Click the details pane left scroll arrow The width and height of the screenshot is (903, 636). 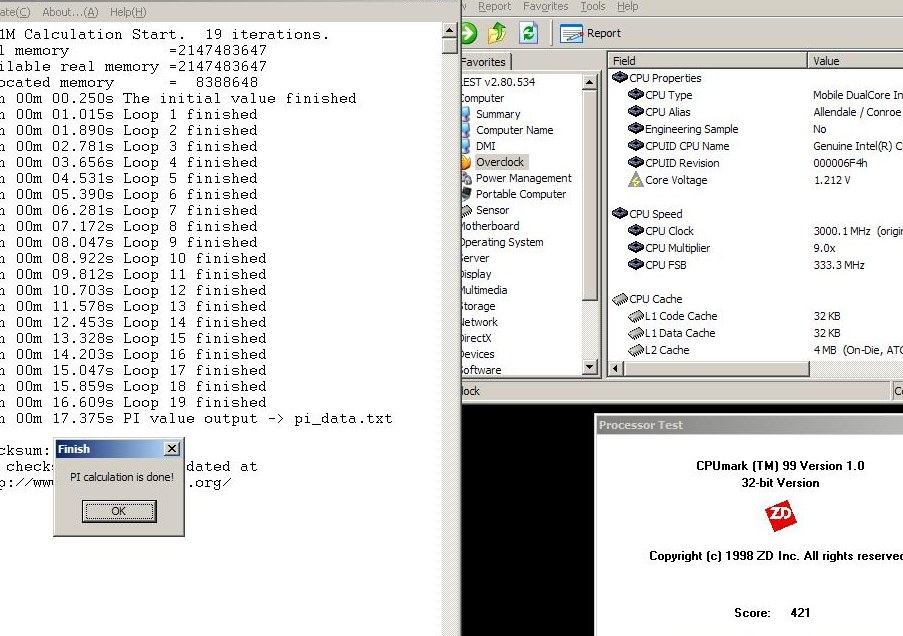616,368
